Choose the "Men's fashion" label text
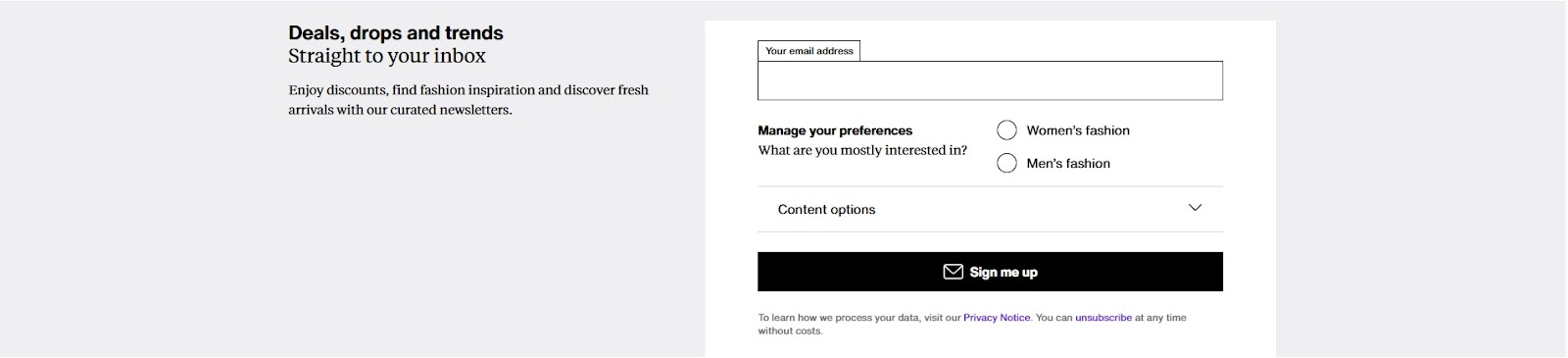Image resolution: width=1568 pixels, height=358 pixels. (x=1068, y=164)
